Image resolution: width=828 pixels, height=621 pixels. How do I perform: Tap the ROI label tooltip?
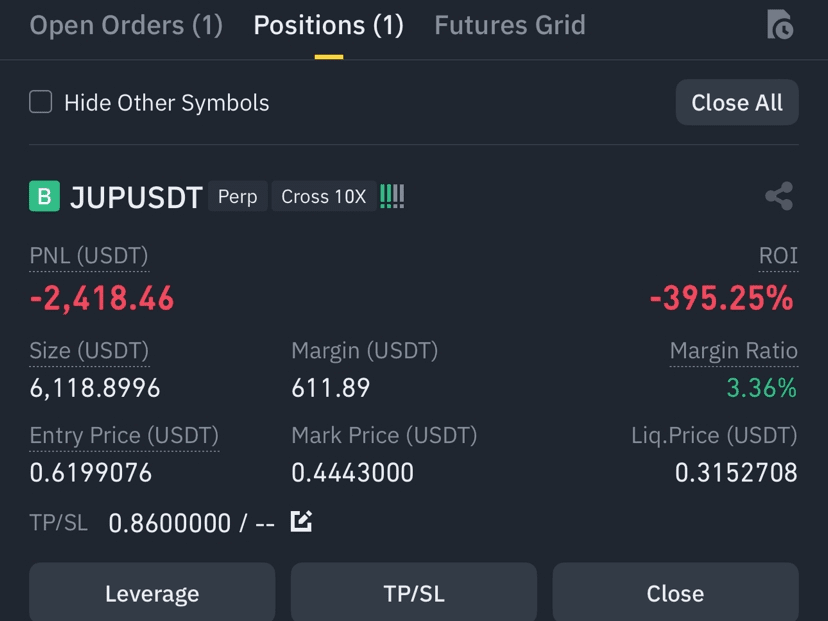778,256
